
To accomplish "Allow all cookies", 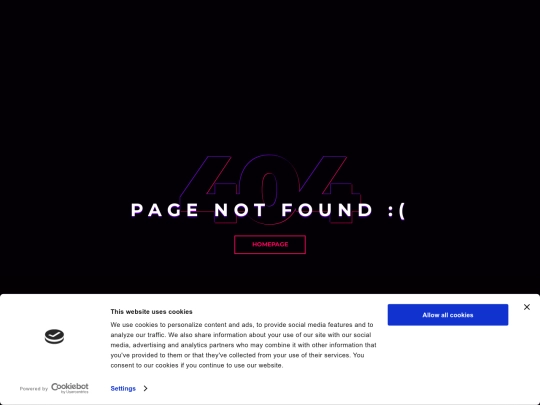I will coord(448,315).
